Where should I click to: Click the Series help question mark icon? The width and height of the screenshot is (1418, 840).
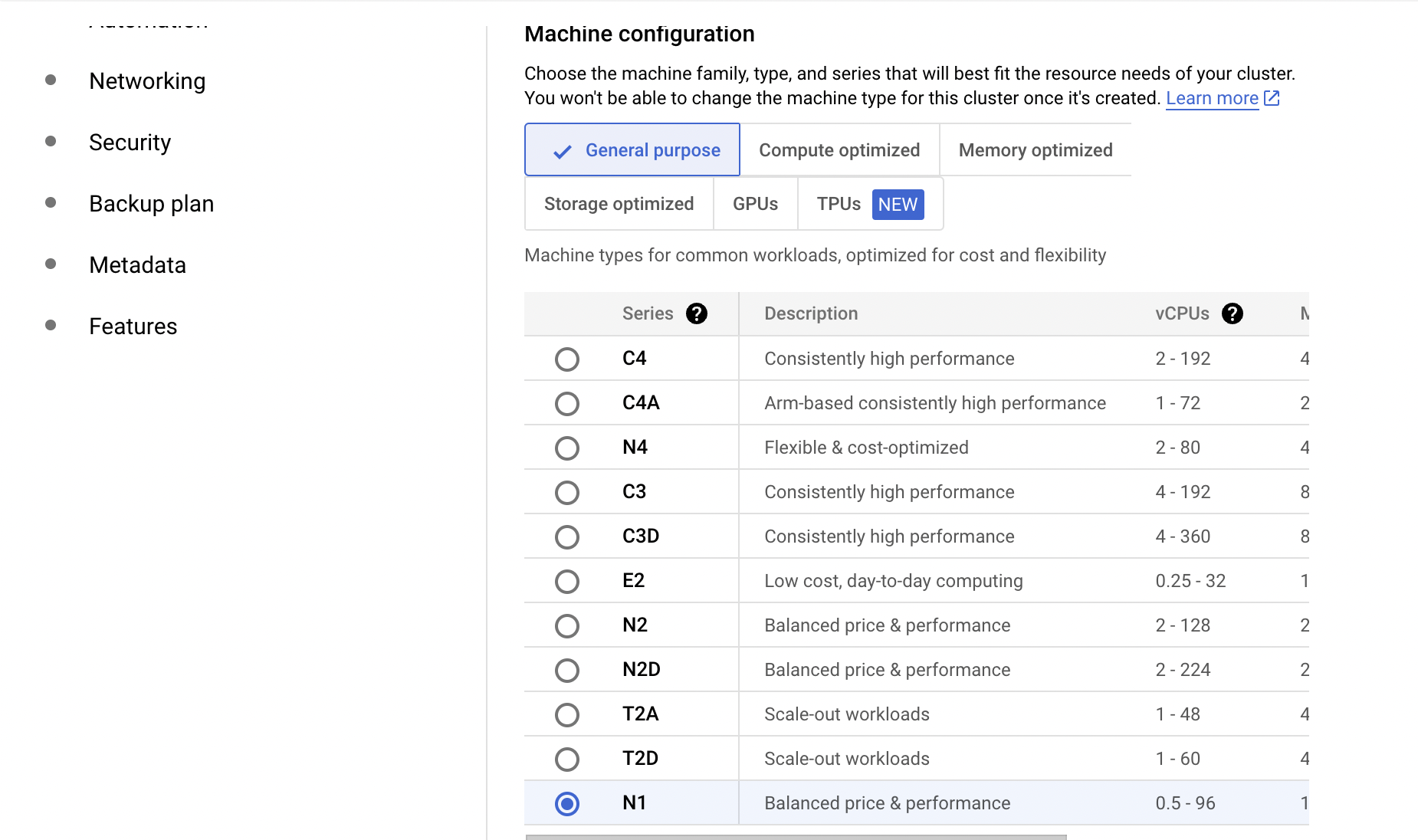pyautogui.click(x=696, y=313)
